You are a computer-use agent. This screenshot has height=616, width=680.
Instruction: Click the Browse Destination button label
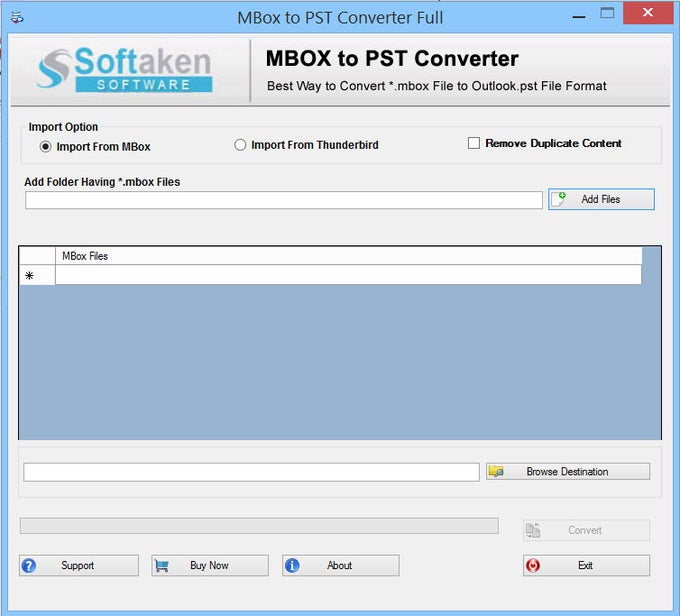pyautogui.click(x=567, y=472)
